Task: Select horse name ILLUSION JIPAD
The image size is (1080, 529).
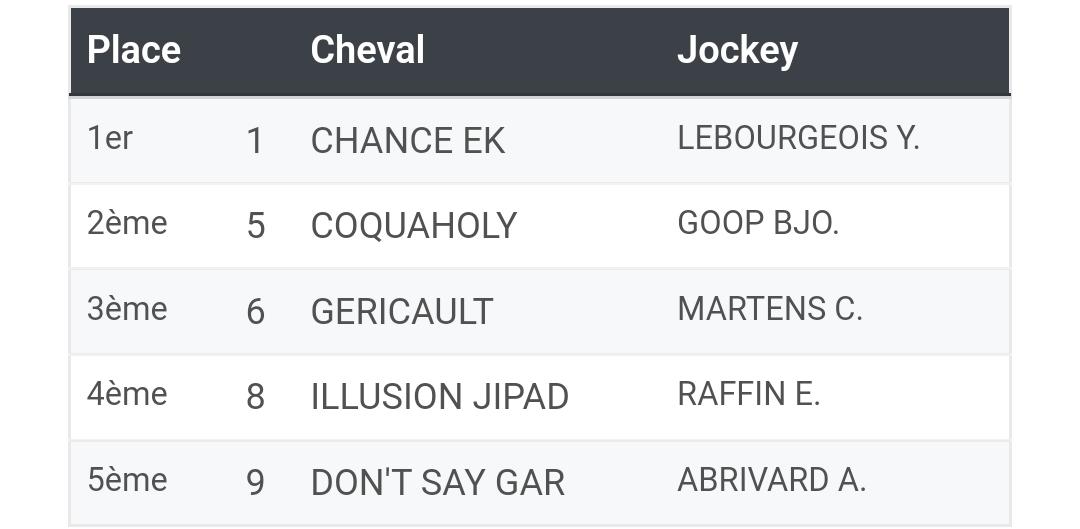Action: pos(439,397)
